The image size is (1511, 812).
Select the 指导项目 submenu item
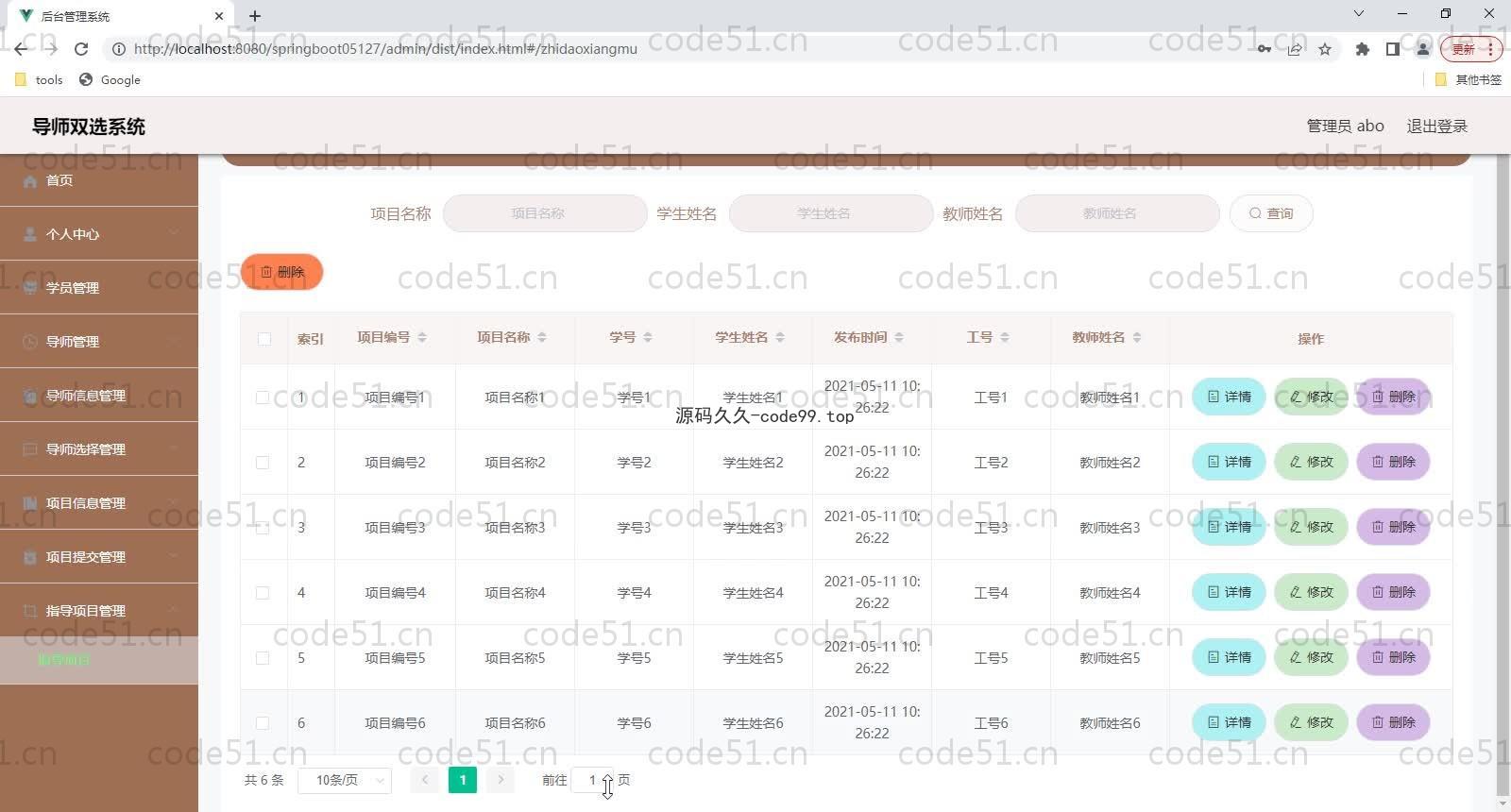pos(99,660)
